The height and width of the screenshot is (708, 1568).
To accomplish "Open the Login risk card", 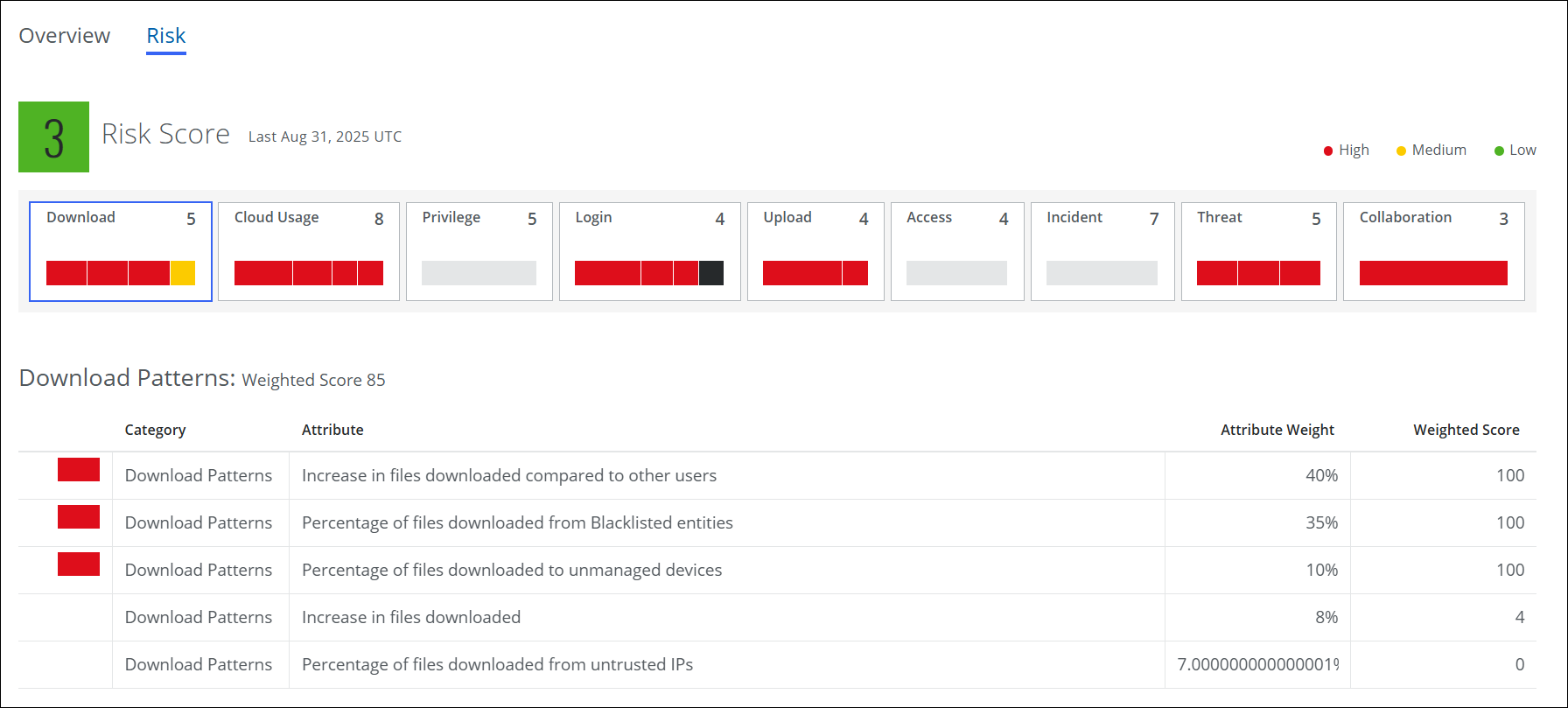I will click(x=649, y=251).
